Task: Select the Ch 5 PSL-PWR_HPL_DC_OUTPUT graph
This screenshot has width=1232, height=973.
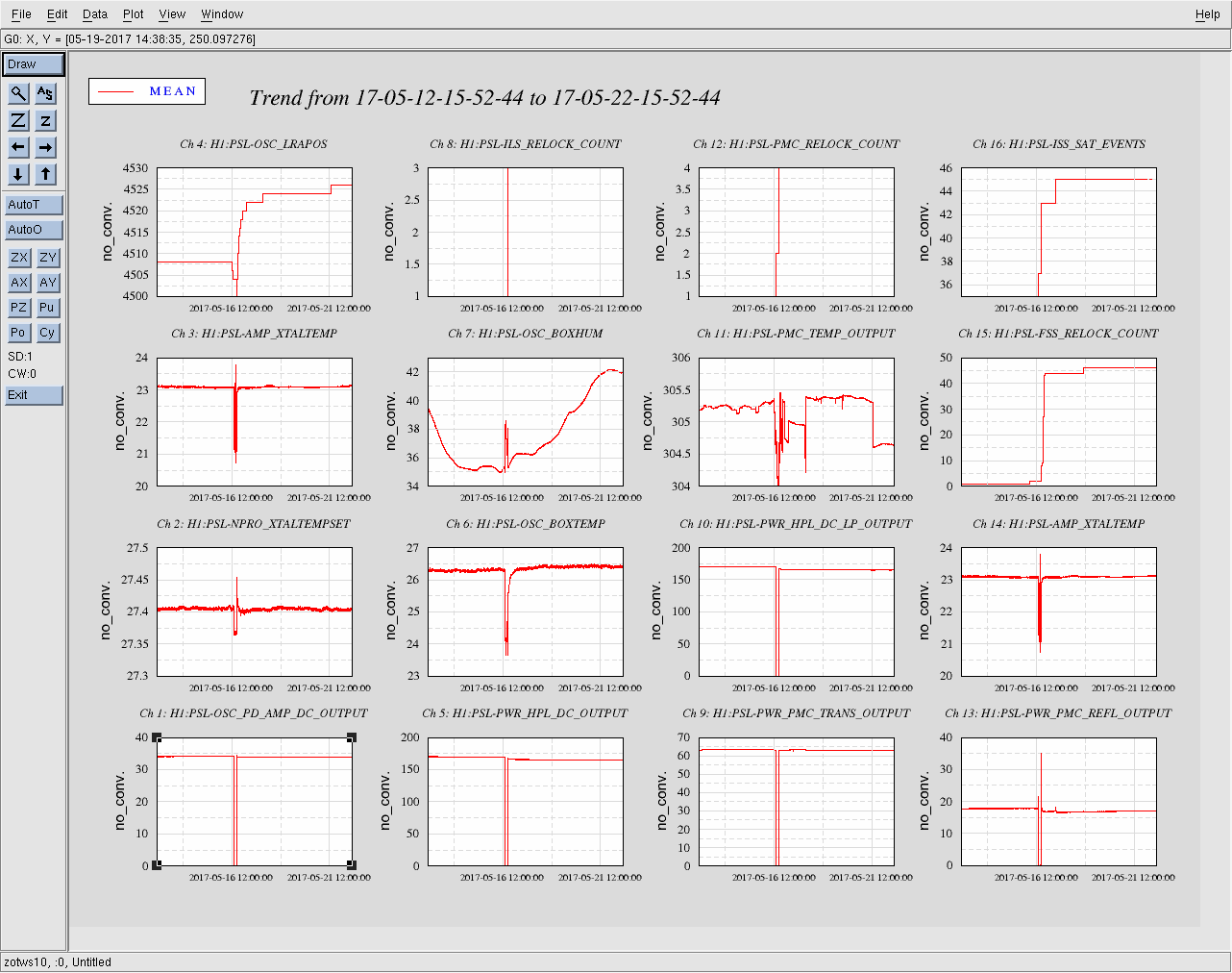Action: tap(526, 802)
